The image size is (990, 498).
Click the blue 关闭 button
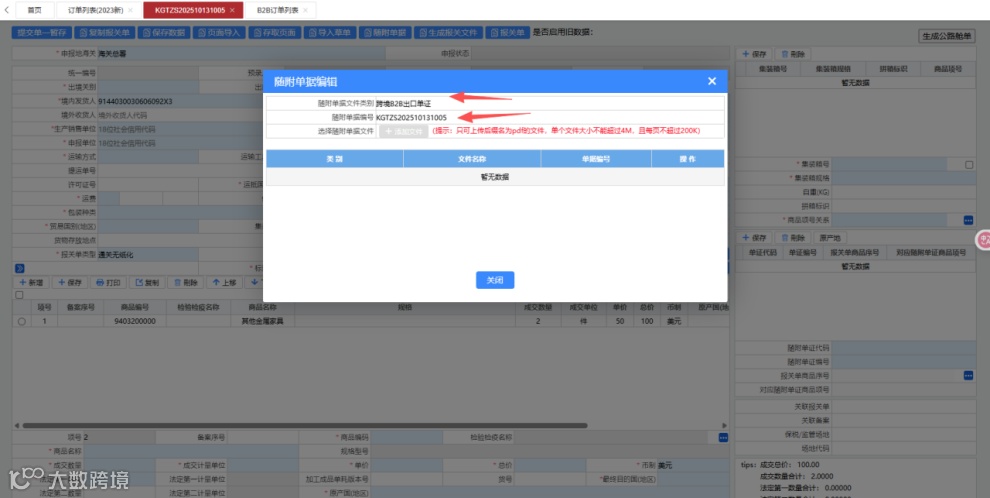coord(495,280)
